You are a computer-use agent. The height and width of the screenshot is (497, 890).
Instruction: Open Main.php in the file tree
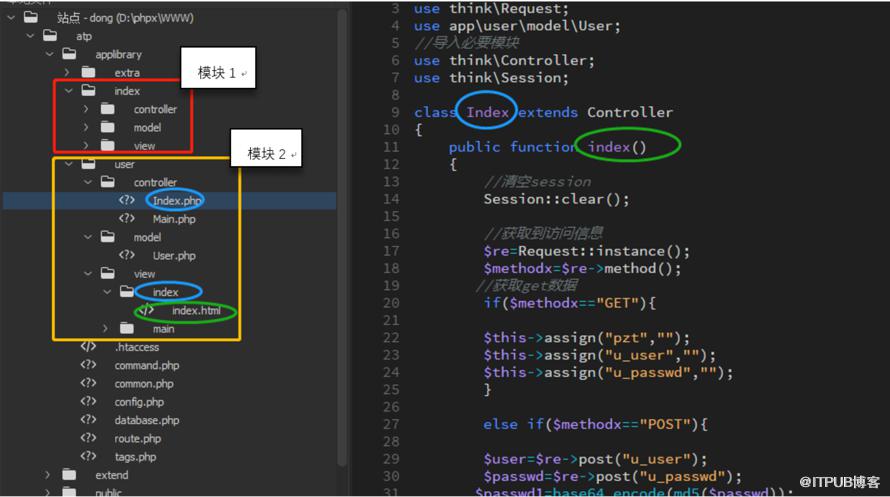[174, 219]
